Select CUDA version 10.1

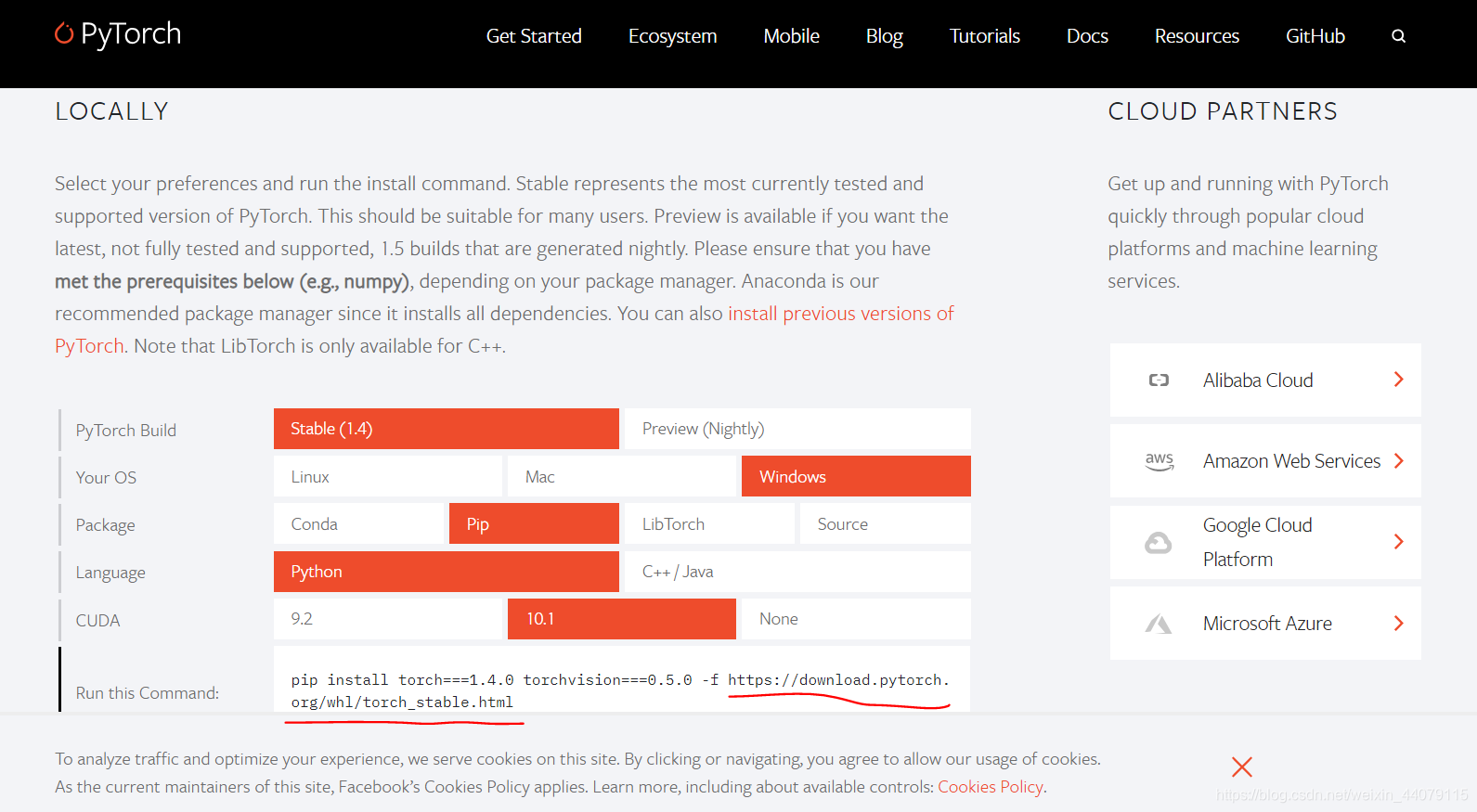(x=622, y=619)
